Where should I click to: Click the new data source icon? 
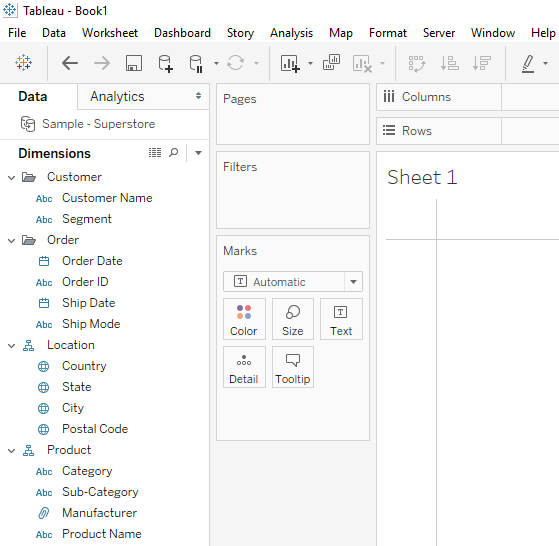pyautogui.click(x=165, y=63)
